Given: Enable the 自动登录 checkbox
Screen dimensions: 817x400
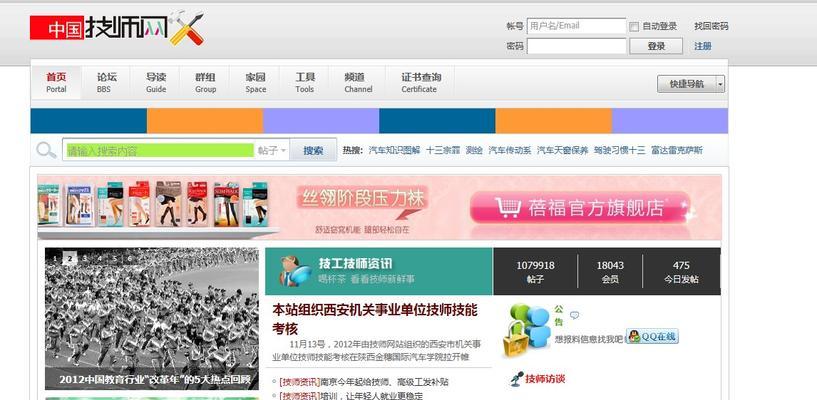Looking at the screenshot, I should coord(634,27).
